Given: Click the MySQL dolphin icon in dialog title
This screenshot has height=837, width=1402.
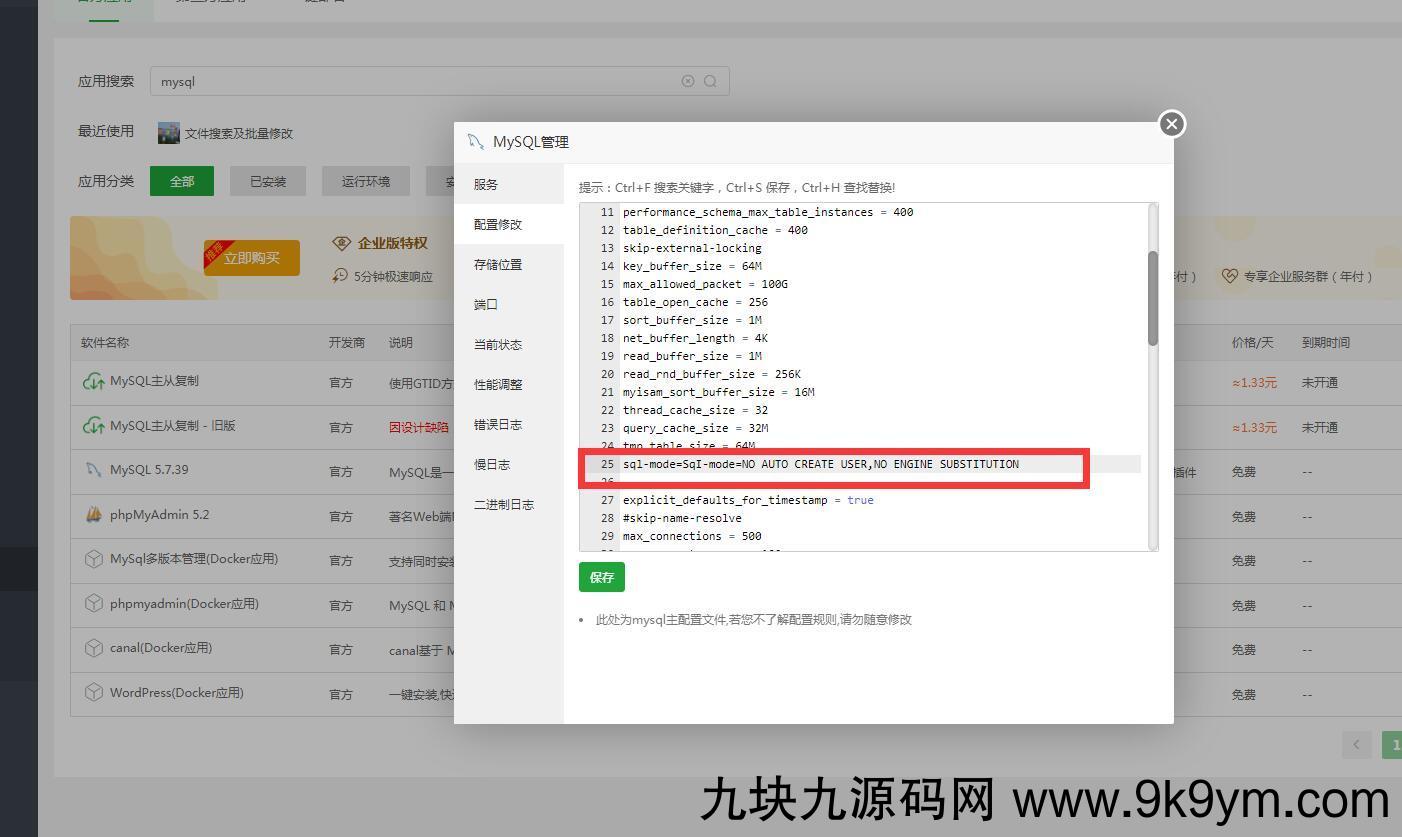Looking at the screenshot, I should pos(476,142).
